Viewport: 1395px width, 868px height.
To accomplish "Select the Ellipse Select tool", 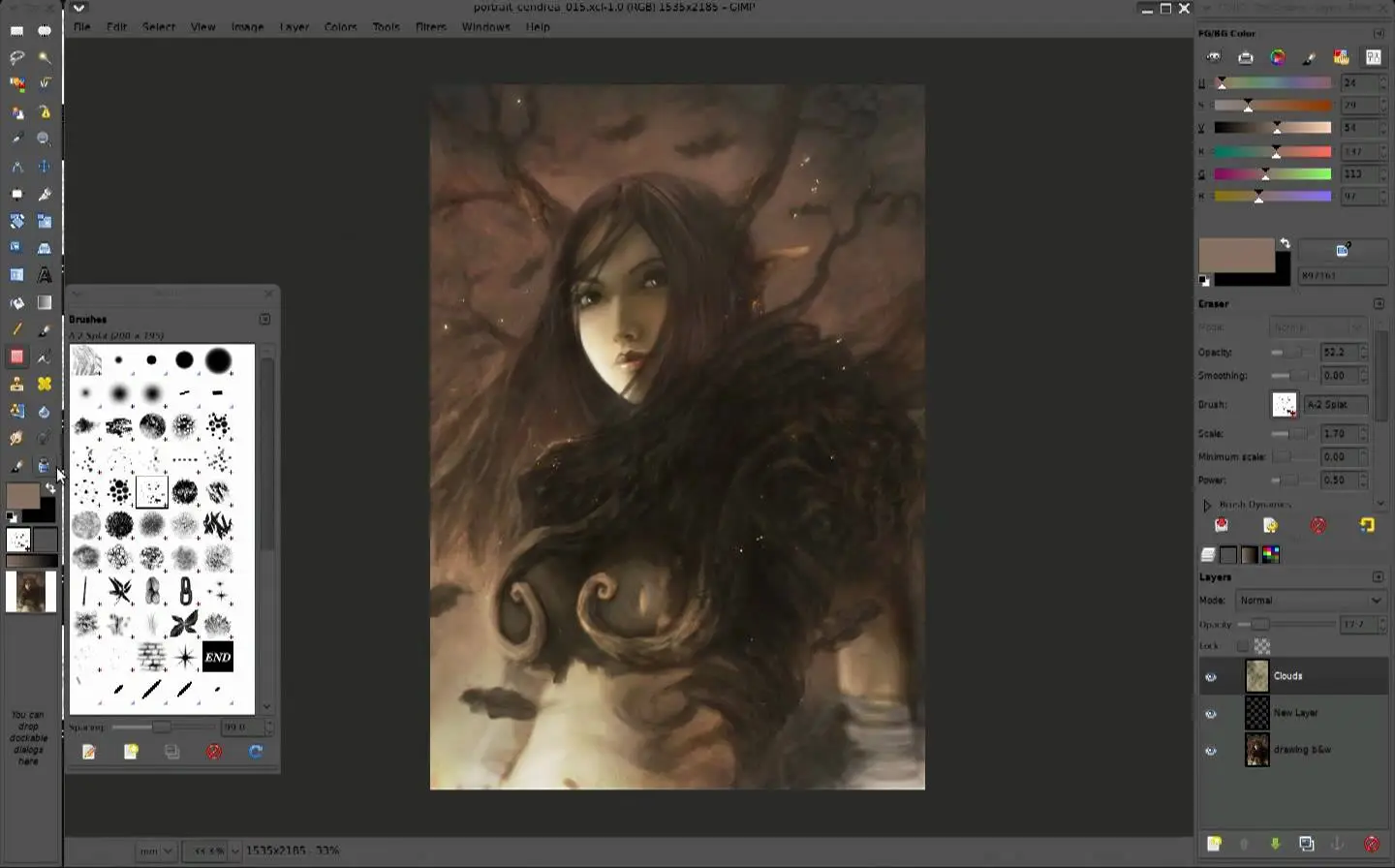I will point(44,31).
